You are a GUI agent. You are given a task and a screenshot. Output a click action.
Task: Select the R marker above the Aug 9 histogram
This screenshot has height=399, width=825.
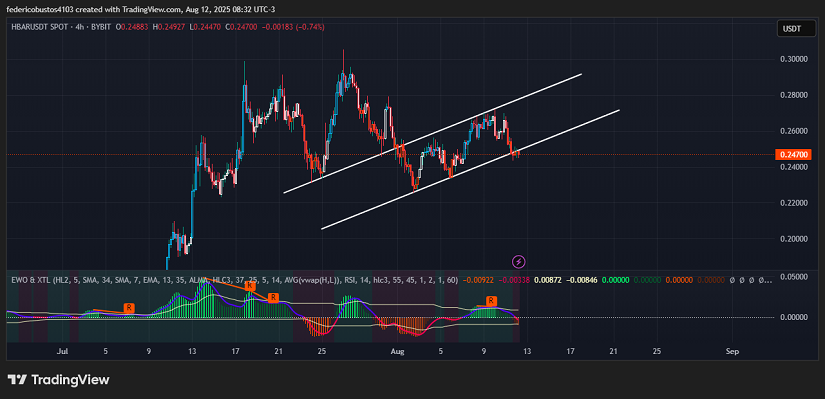(x=491, y=301)
